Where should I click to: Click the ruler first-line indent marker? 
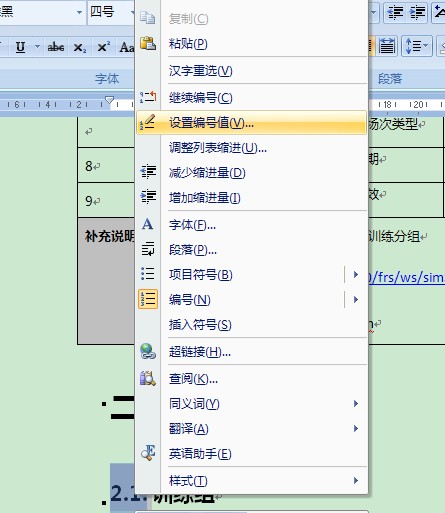pyautogui.click(x=109, y=100)
